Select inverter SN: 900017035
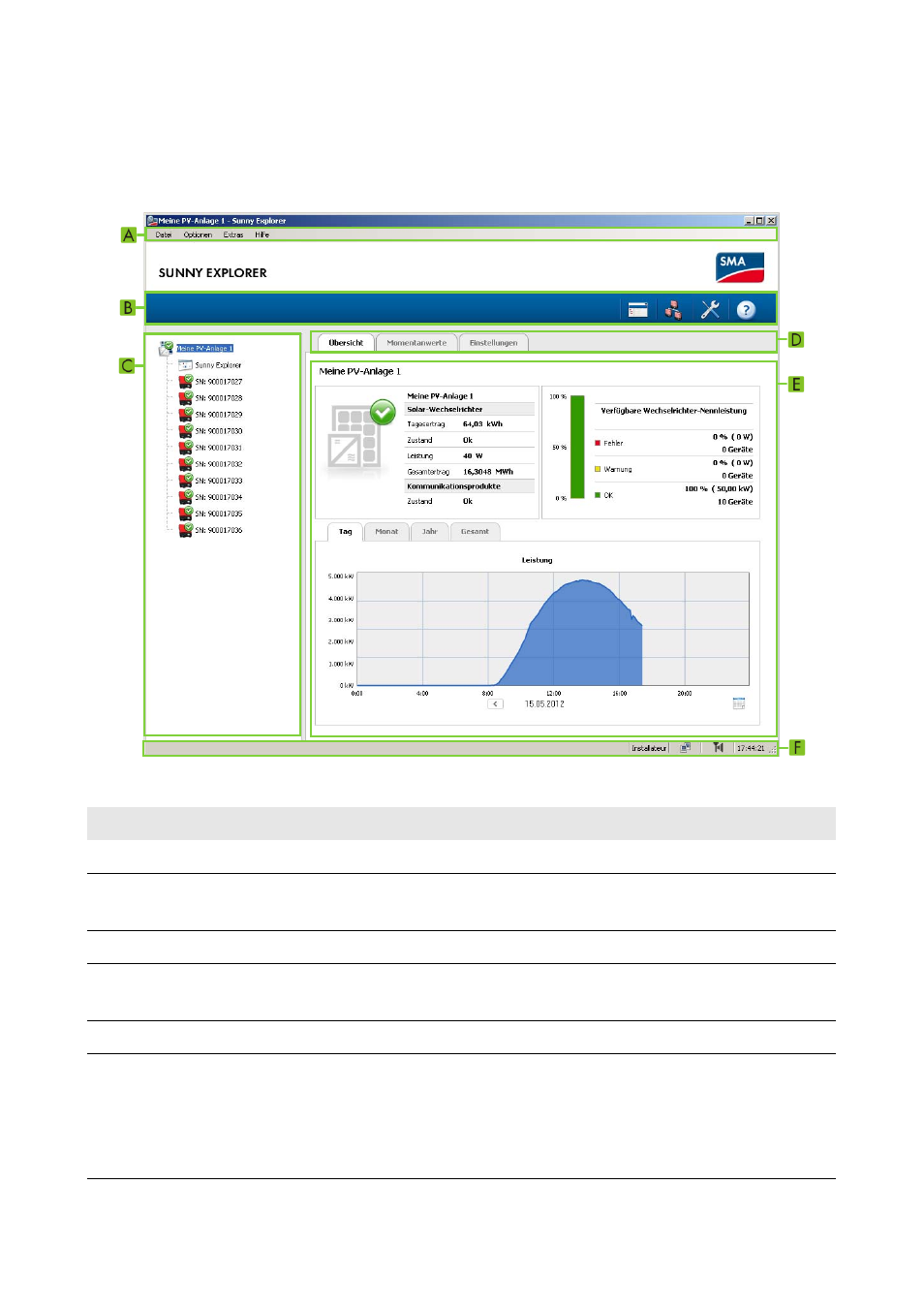The width and height of the screenshot is (924, 1309). [219, 514]
